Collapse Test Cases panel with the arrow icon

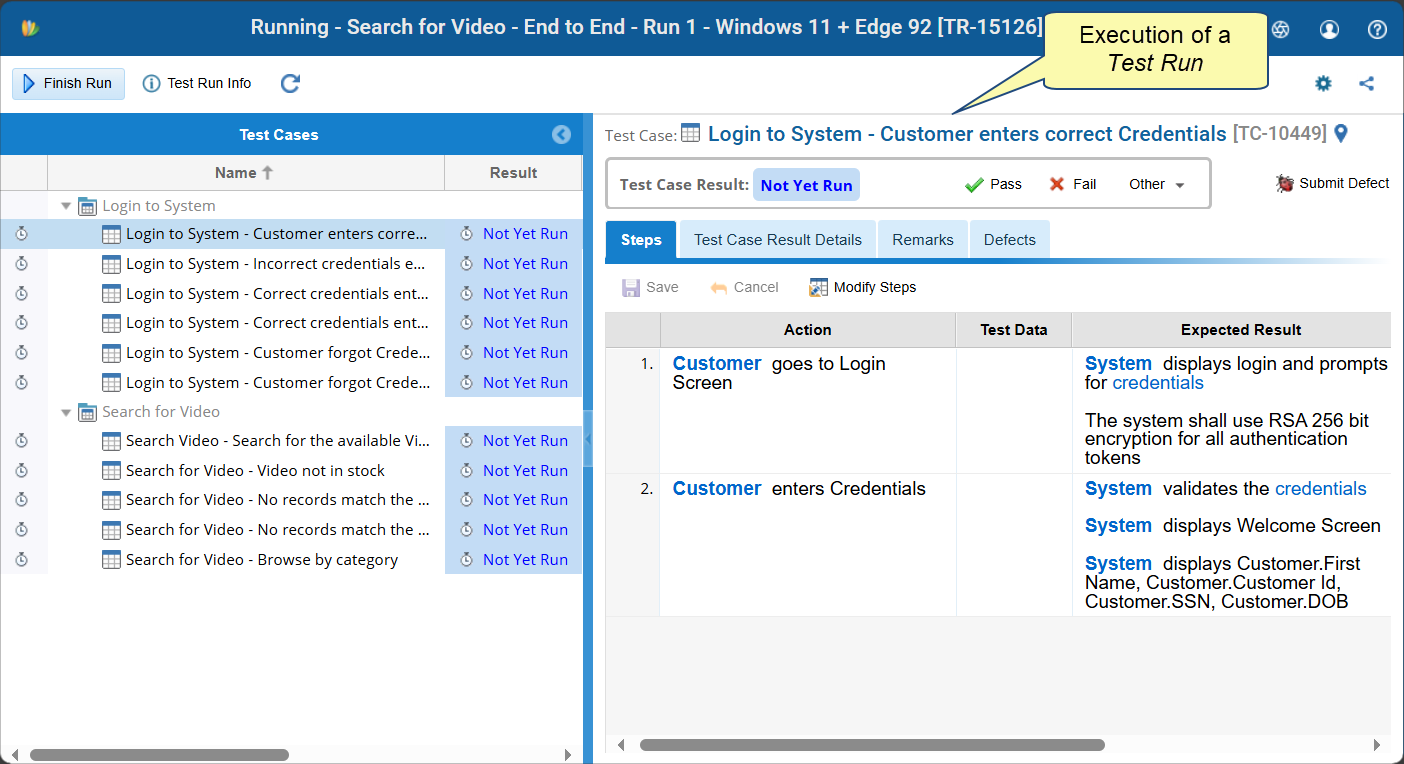coord(561,134)
